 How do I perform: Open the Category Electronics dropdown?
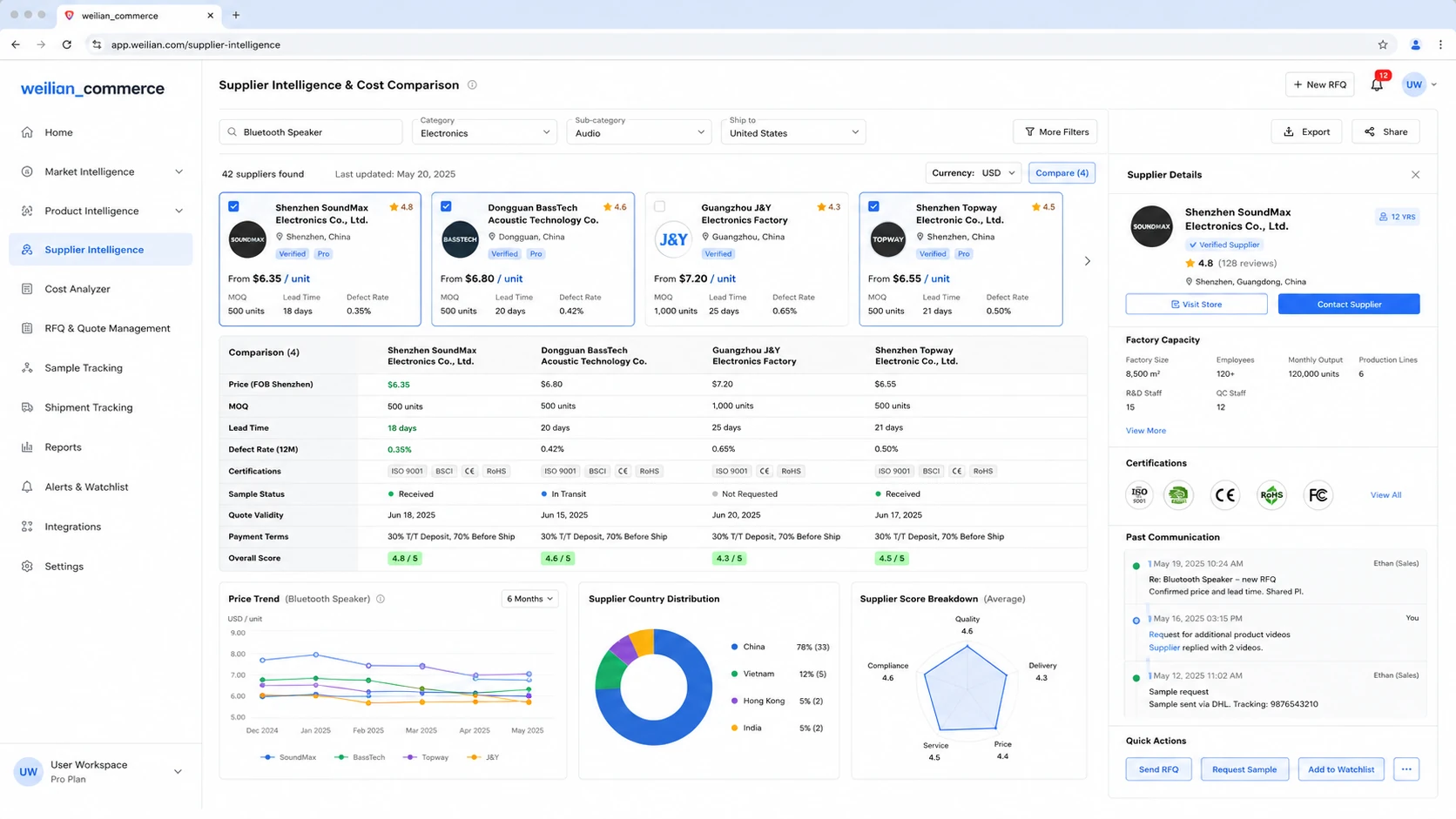click(x=484, y=131)
